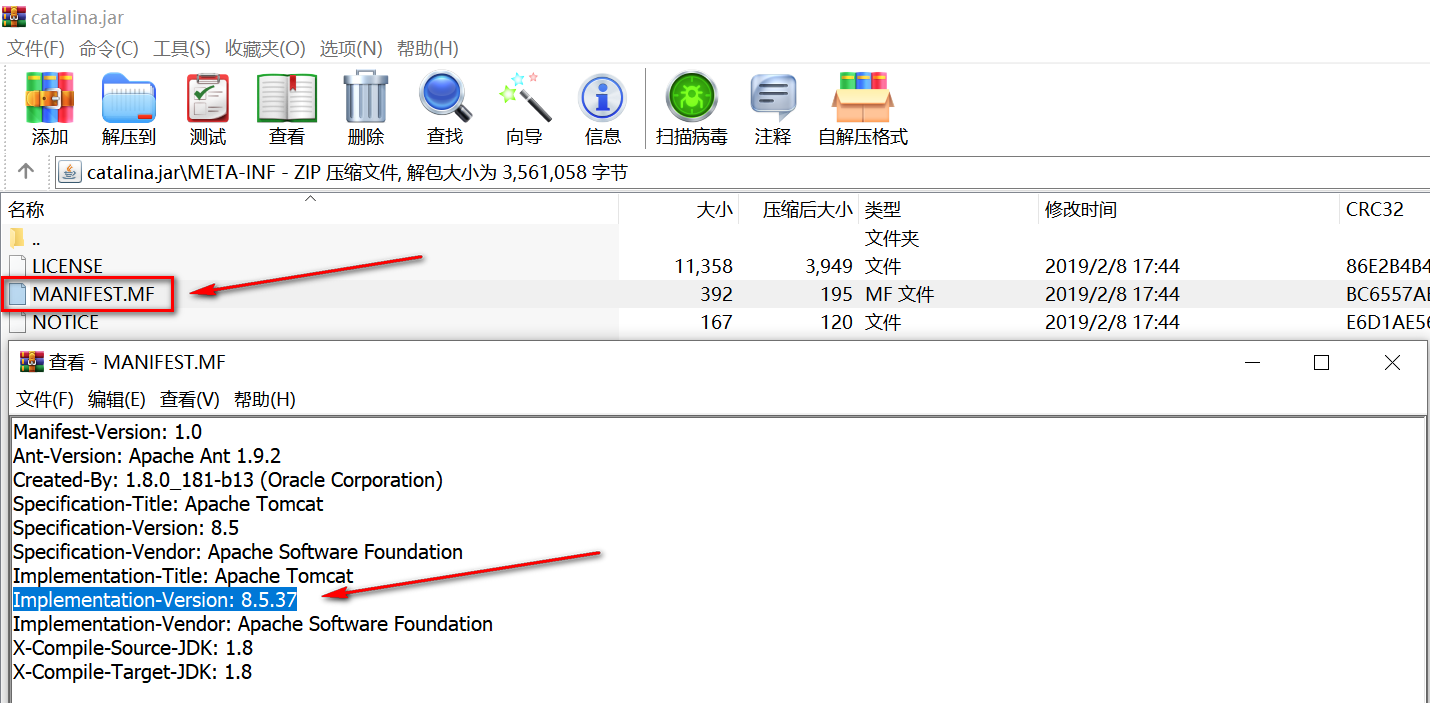Click the 'Created-By: 1.8.0_181-b13' line
Viewport: 1430px width, 703px height.
pos(228,480)
